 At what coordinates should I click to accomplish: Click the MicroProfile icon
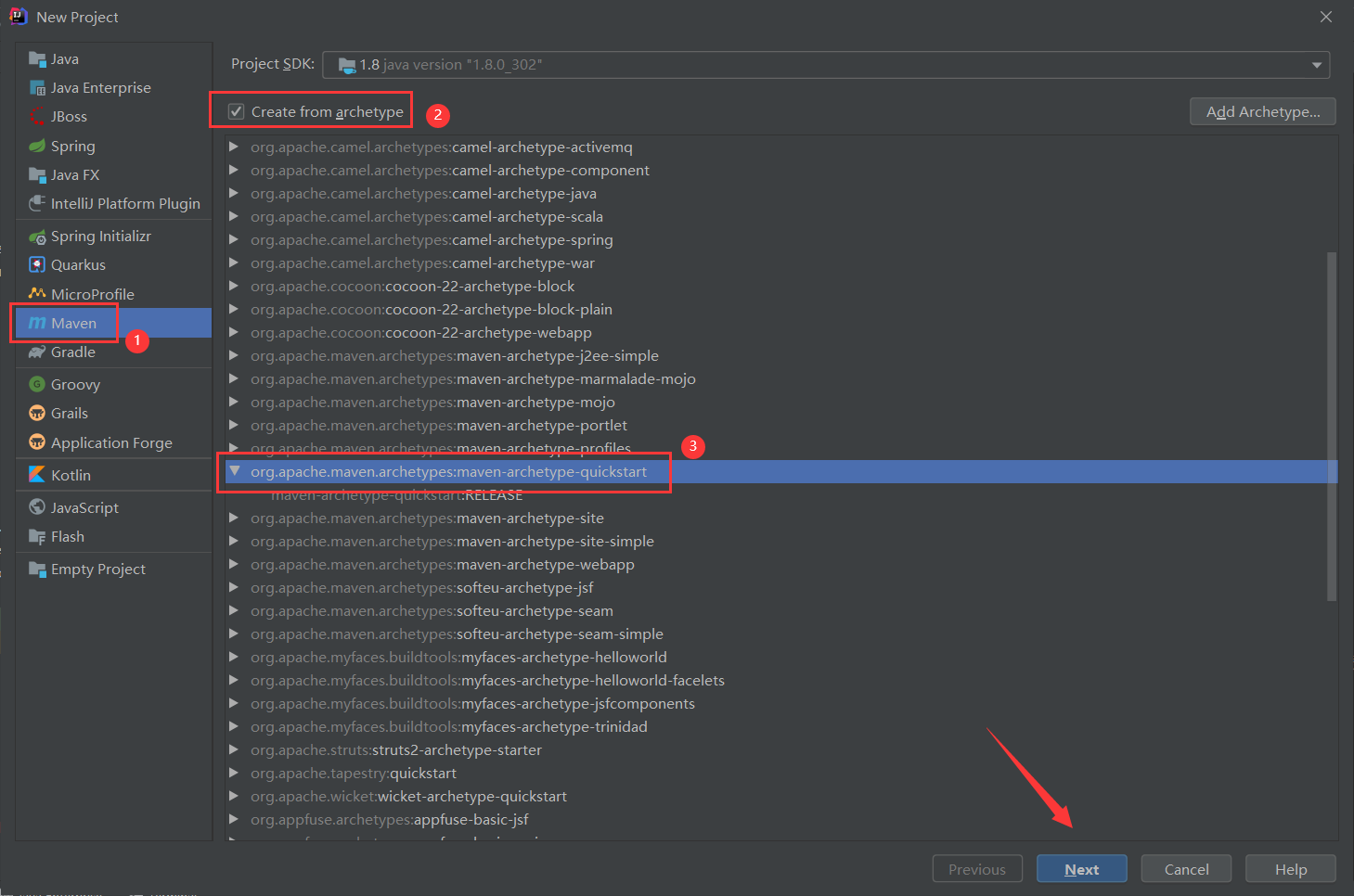coord(37,293)
